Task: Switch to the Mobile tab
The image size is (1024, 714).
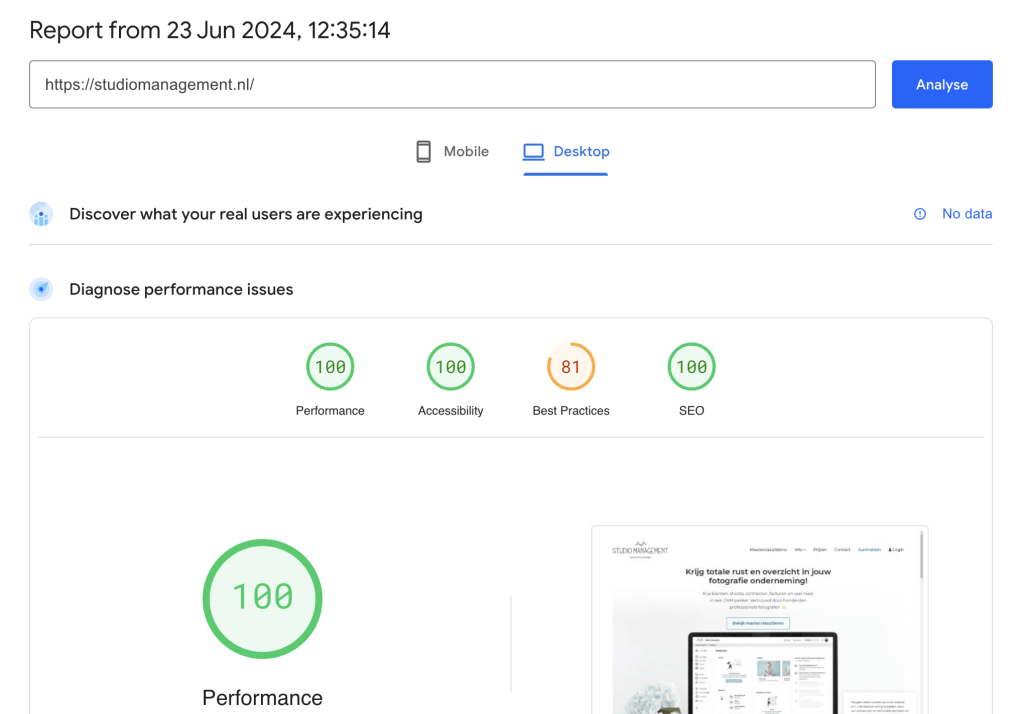Action: tap(452, 151)
